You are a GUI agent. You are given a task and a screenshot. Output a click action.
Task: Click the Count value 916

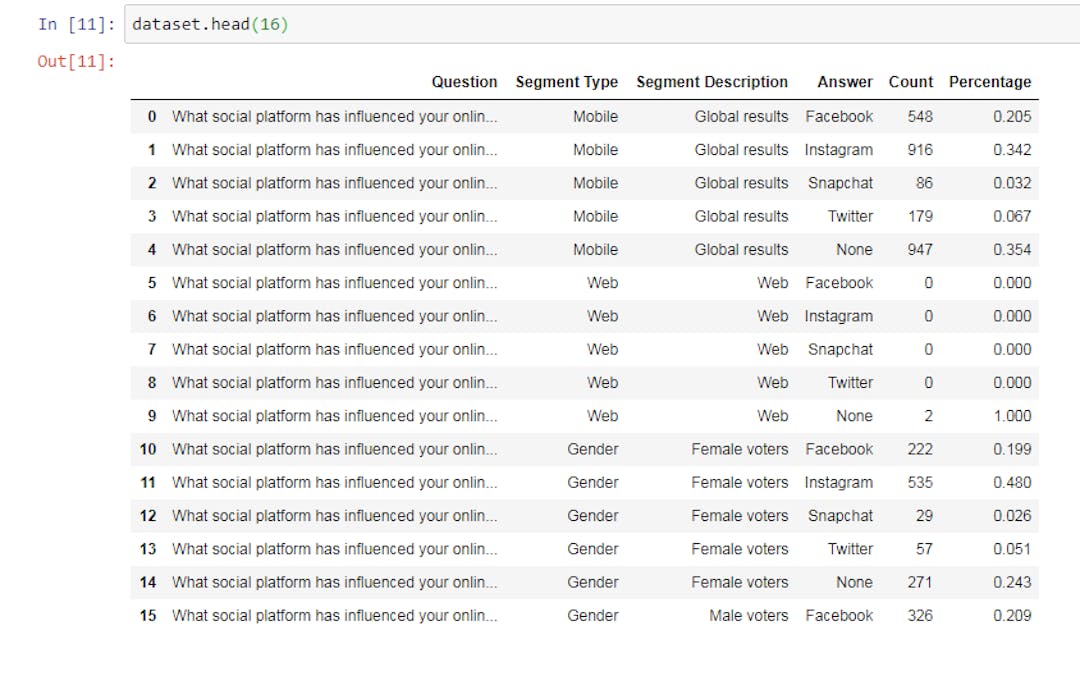[x=919, y=150]
